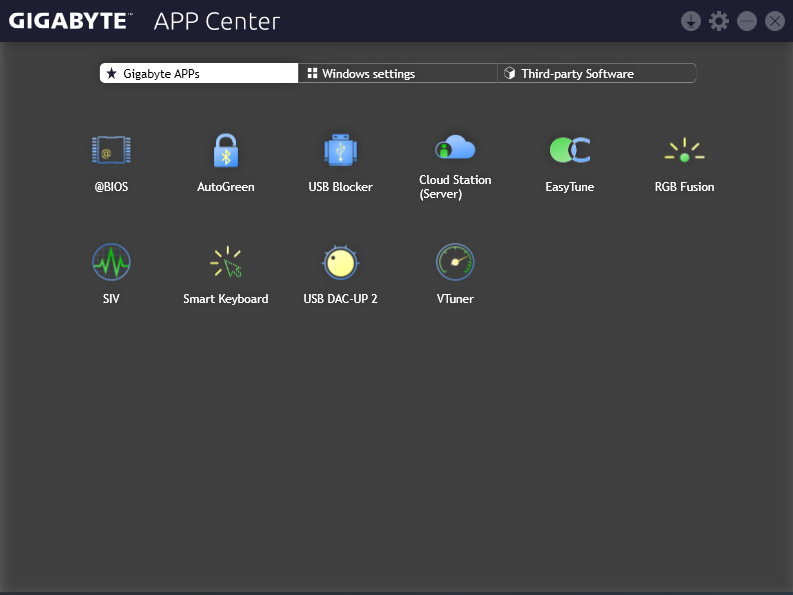The image size is (793, 595).
Task: Click the "EasyTune" label text
Action: 570,187
